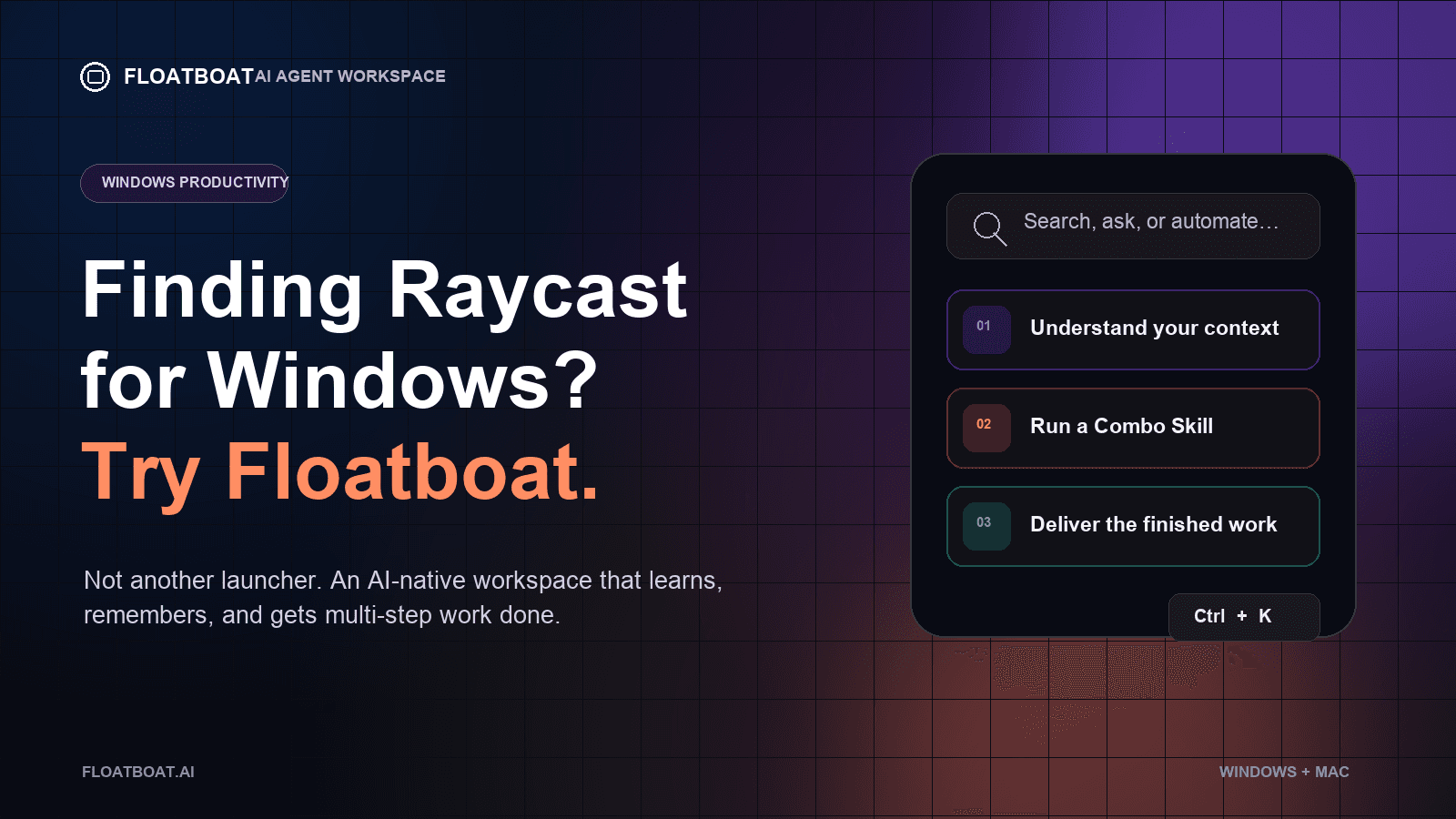Viewport: 1456px width, 819px height.
Task: Click the orange Try Floatboat. headline
Action: [340, 471]
